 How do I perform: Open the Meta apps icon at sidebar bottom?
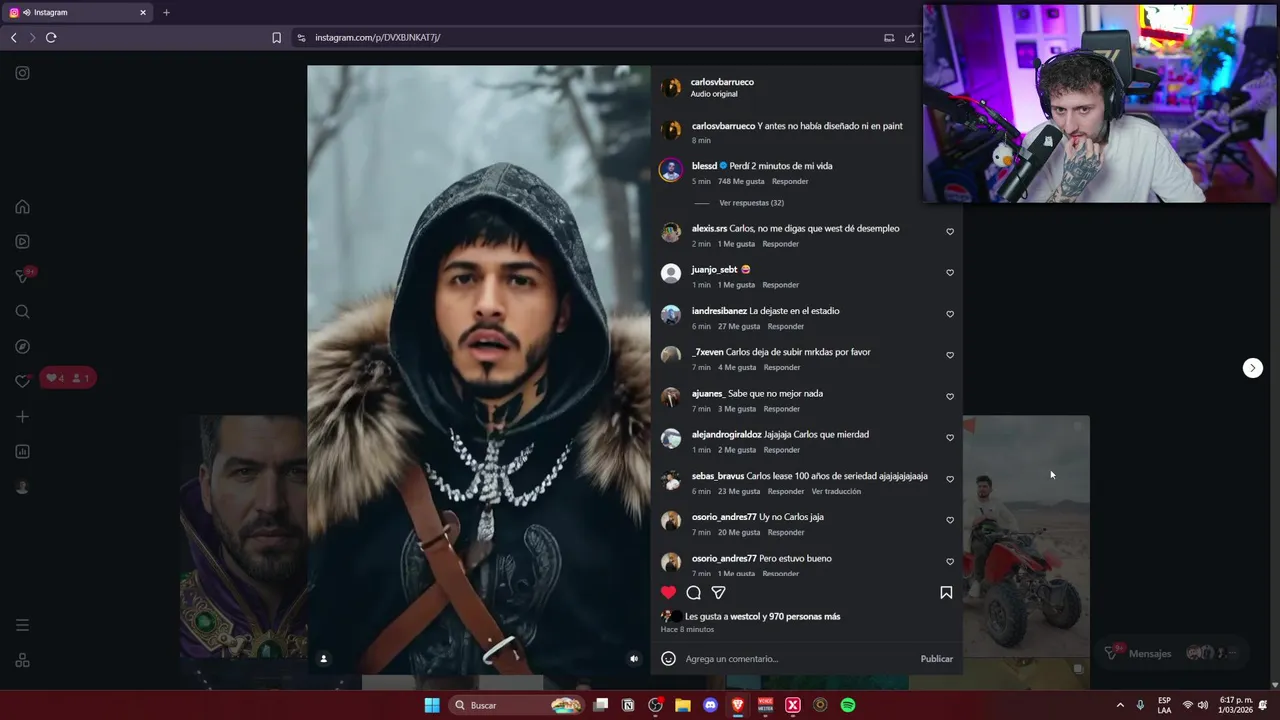click(x=22, y=660)
